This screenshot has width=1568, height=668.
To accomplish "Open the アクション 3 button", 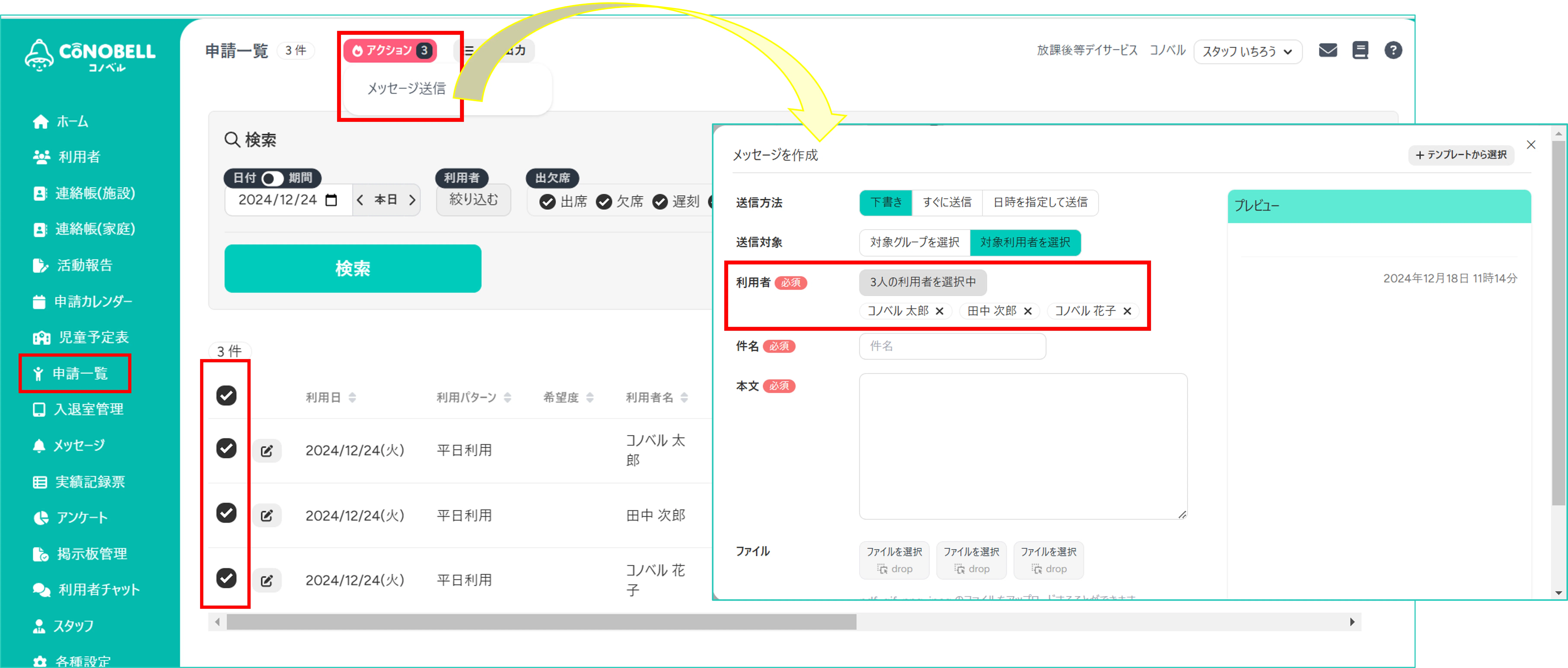I will [x=390, y=51].
